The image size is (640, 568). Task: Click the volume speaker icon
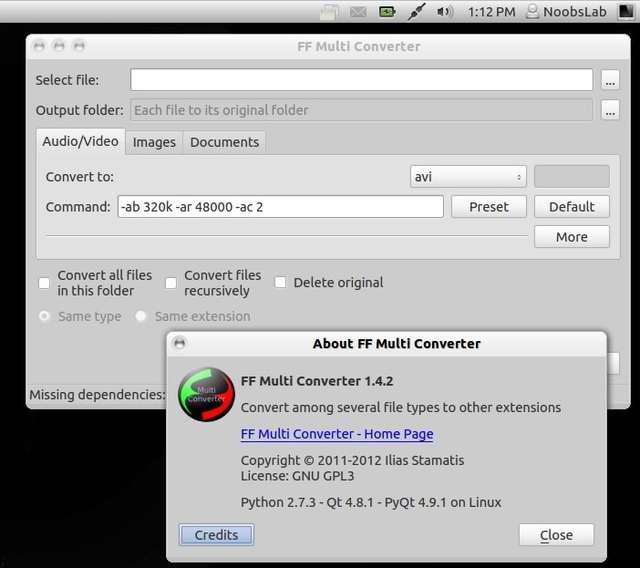(444, 12)
